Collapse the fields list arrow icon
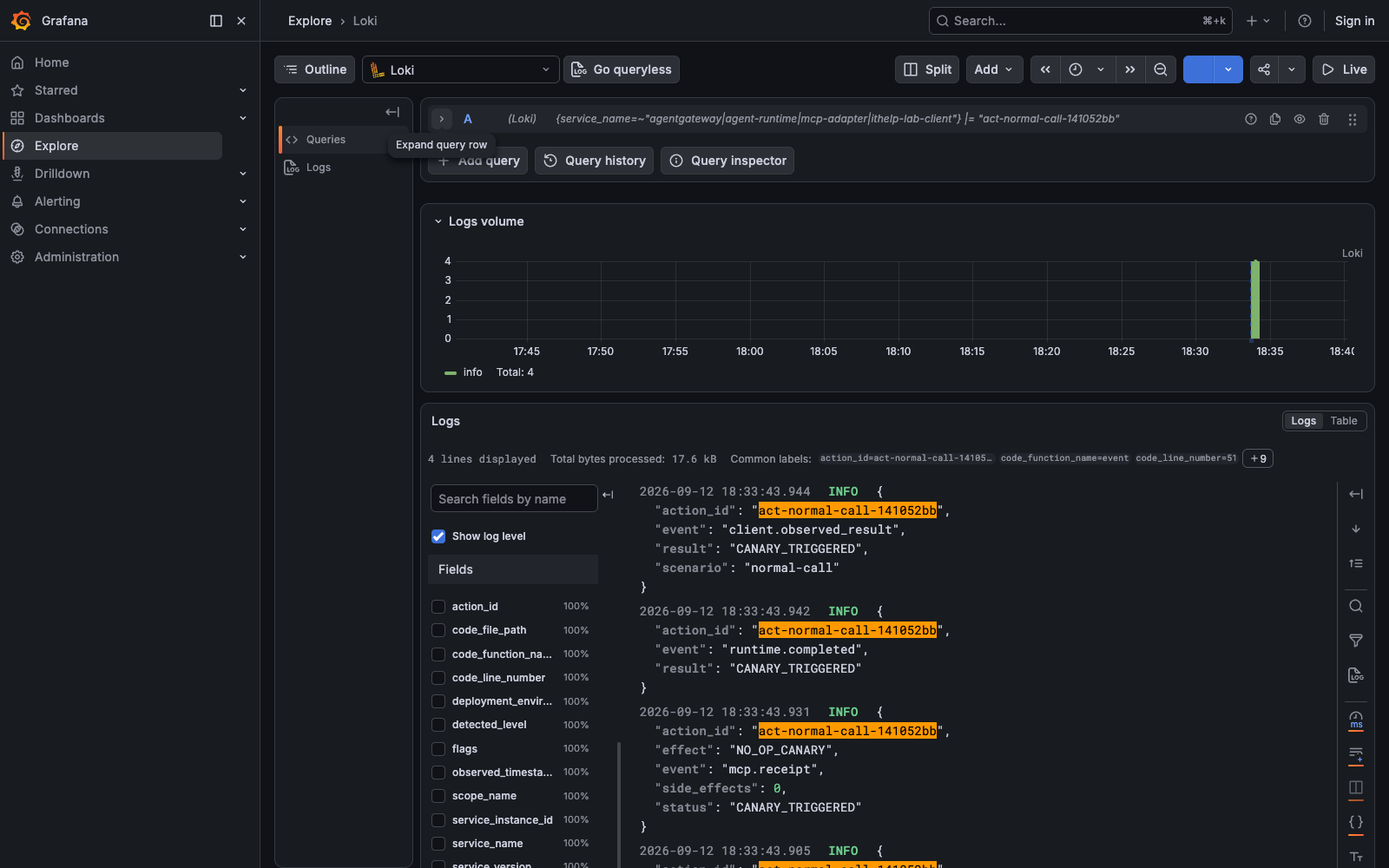The width and height of the screenshot is (1389, 868). point(608,495)
